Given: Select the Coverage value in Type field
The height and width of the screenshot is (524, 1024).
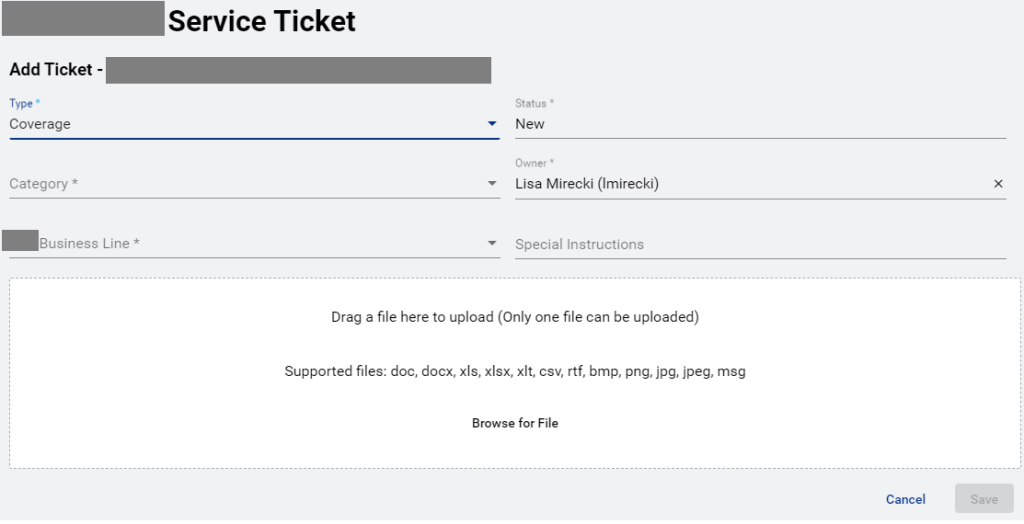Looking at the screenshot, I should pos(40,124).
